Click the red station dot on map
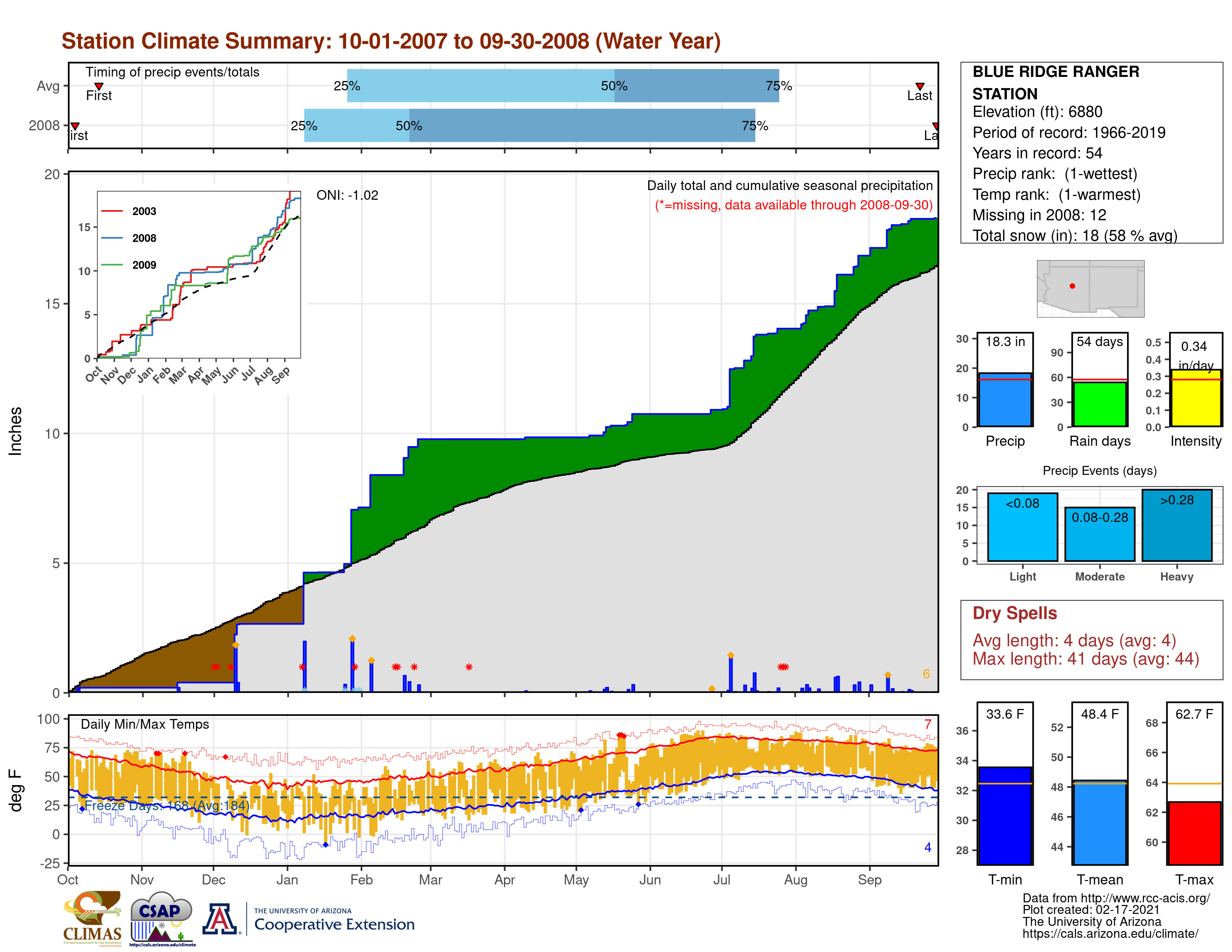 coord(1072,286)
